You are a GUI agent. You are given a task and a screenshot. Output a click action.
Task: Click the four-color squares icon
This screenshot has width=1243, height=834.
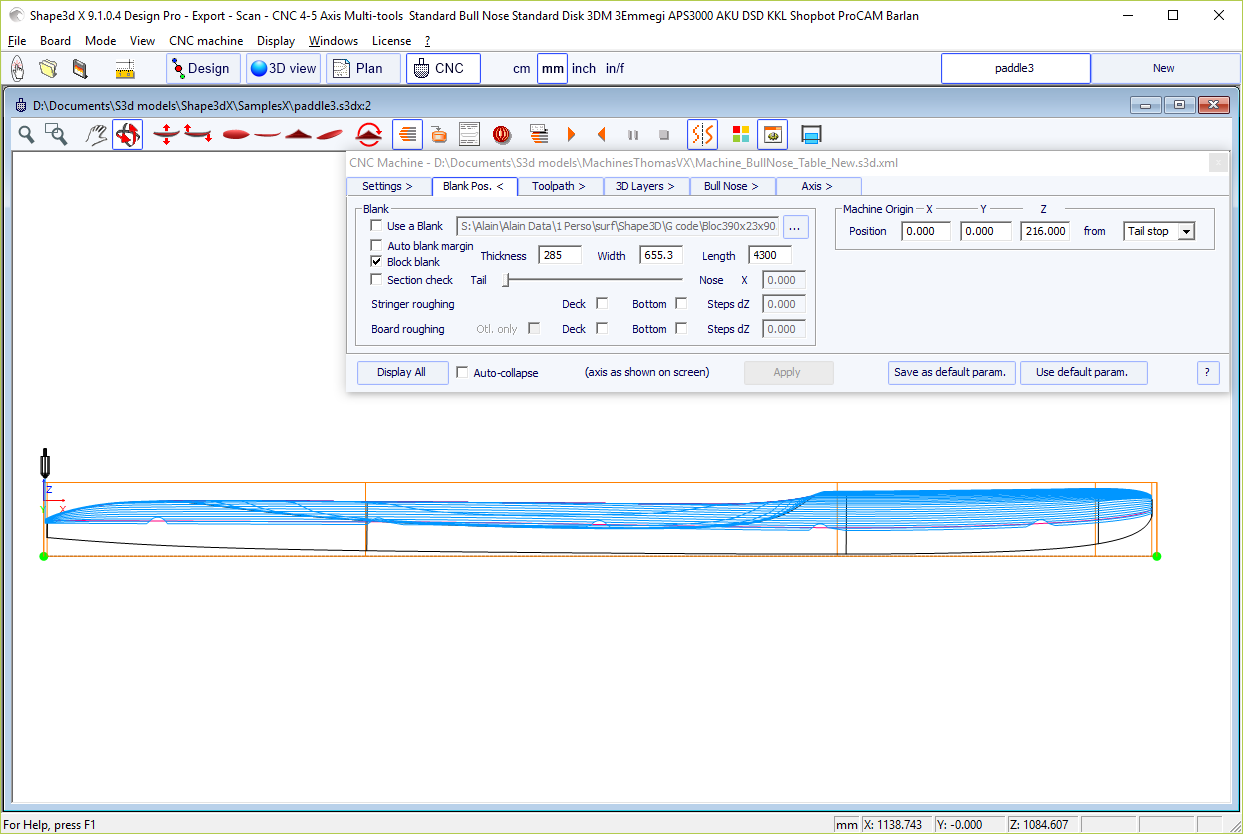click(x=741, y=134)
